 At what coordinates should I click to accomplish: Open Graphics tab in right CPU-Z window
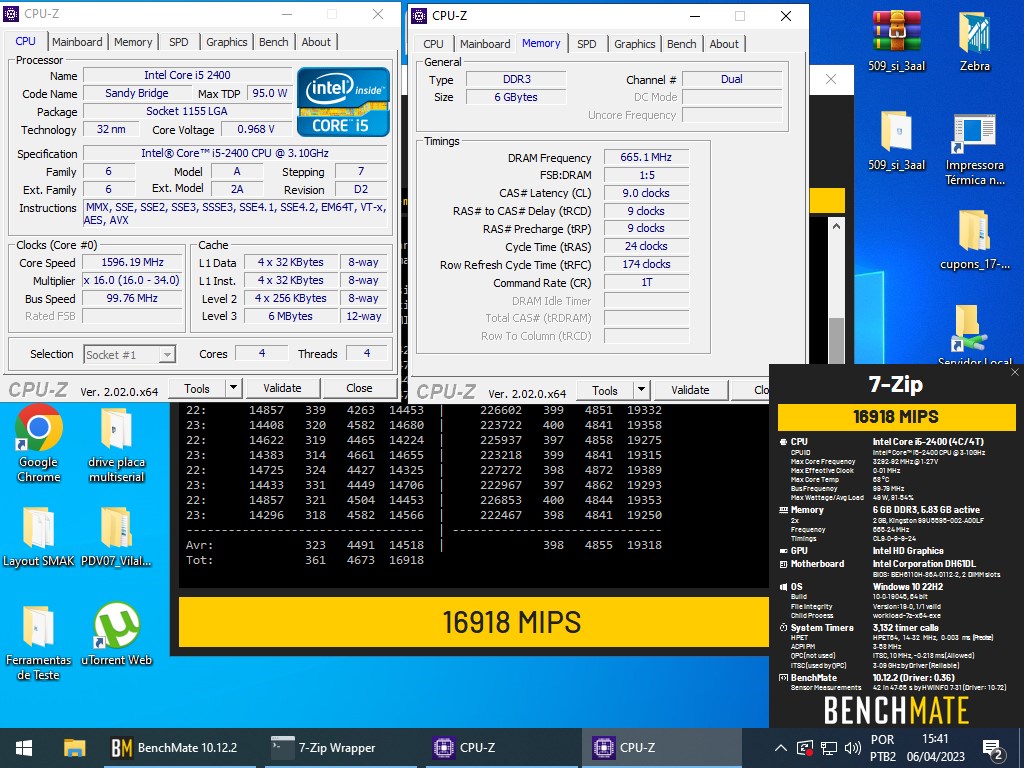click(x=634, y=44)
